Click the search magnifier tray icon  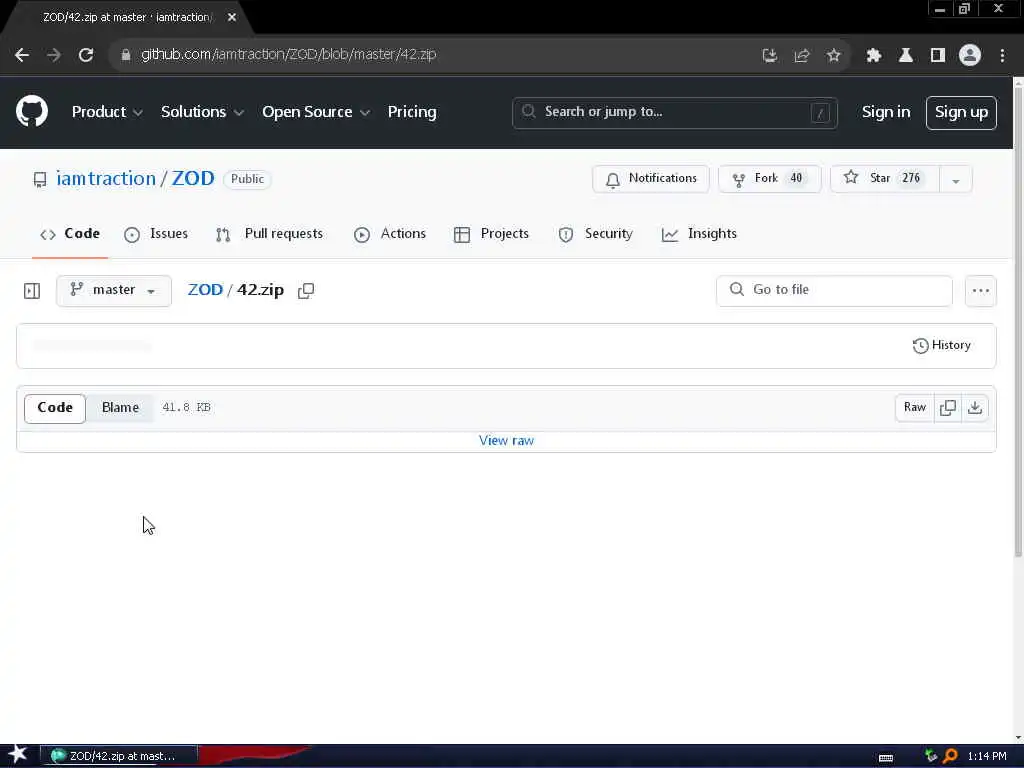[950, 756]
